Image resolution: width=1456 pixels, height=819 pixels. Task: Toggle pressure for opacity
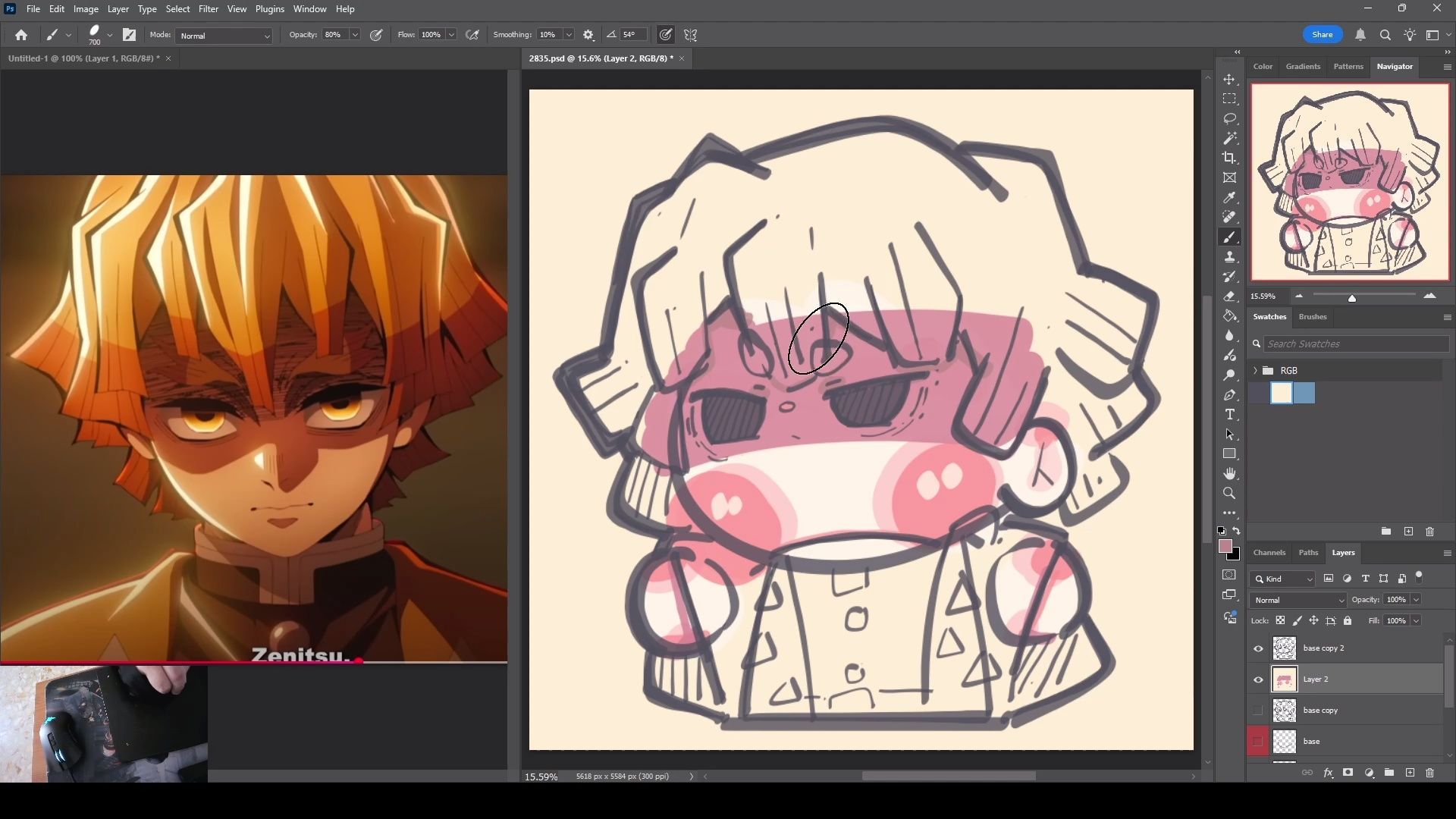click(x=376, y=35)
